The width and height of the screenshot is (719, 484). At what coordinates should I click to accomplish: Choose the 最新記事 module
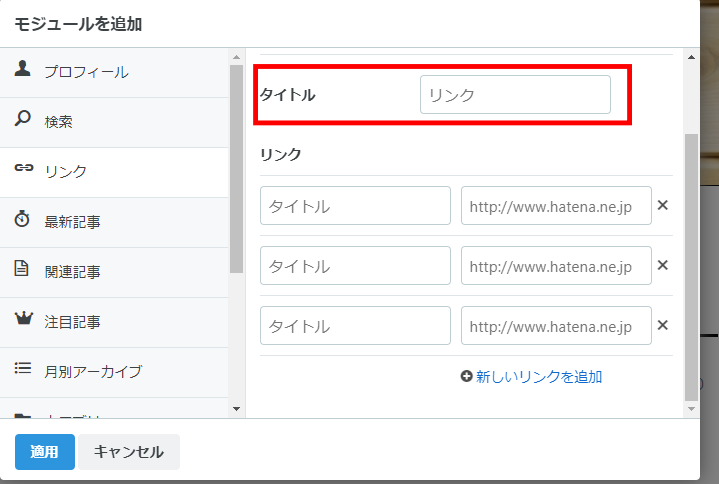(x=114, y=222)
